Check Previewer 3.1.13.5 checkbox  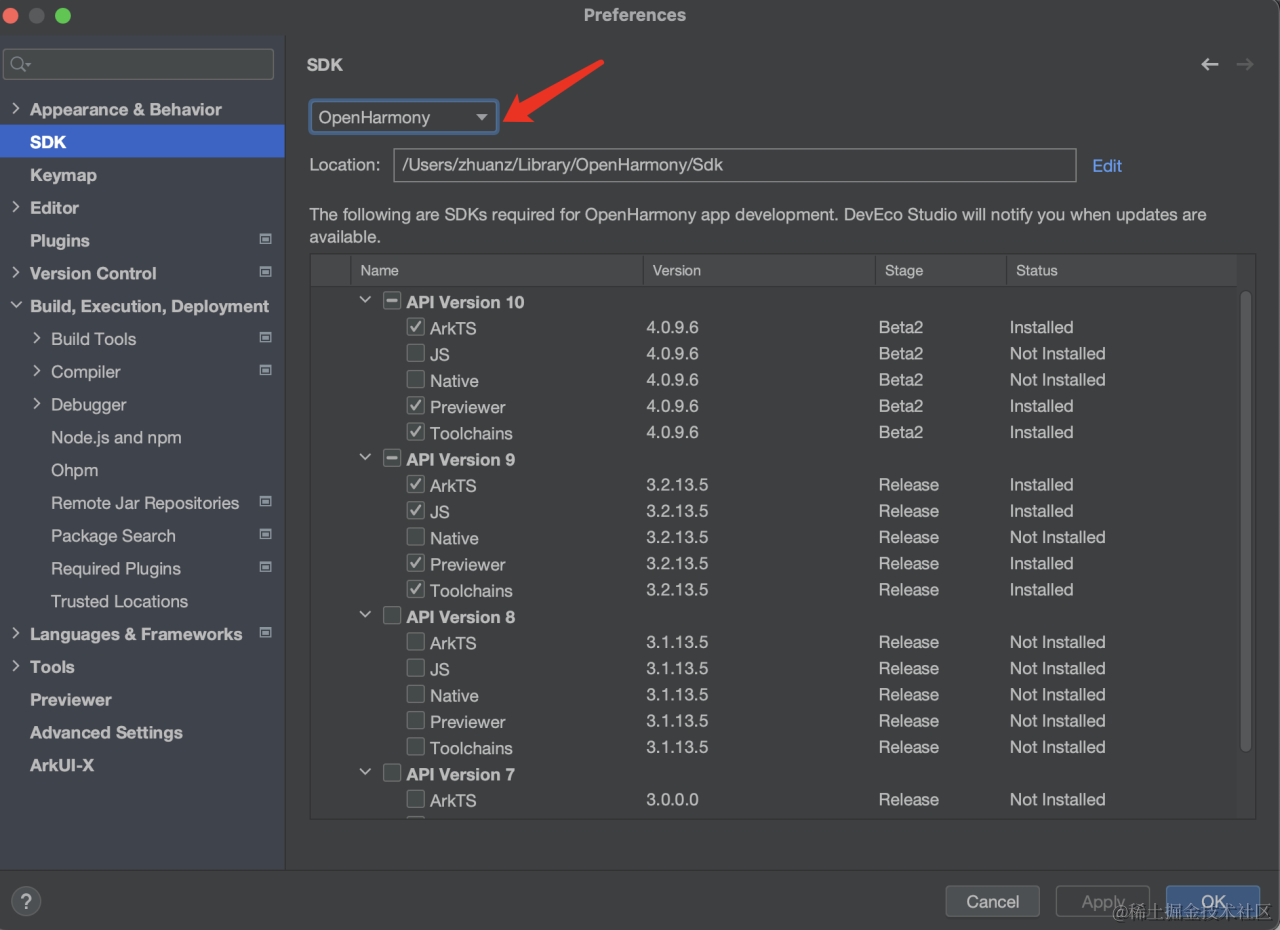coord(416,721)
